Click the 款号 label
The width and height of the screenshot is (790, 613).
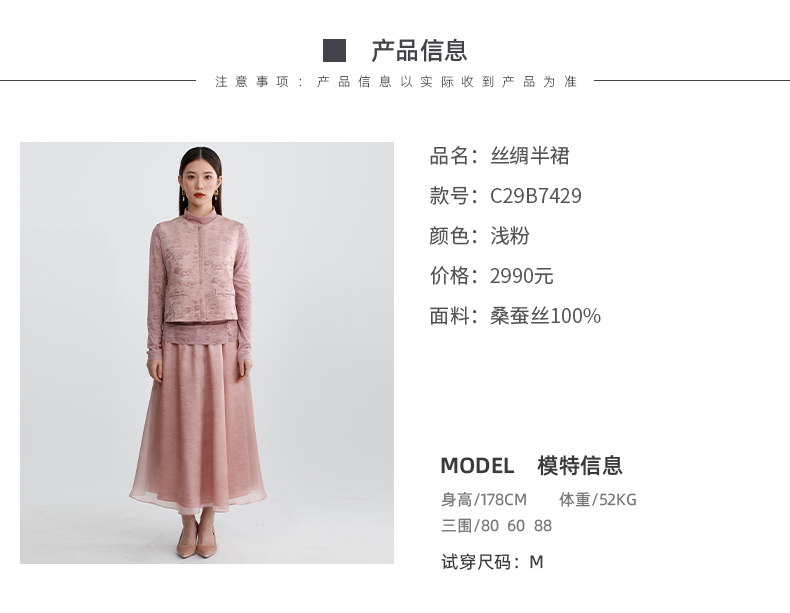(449, 196)
